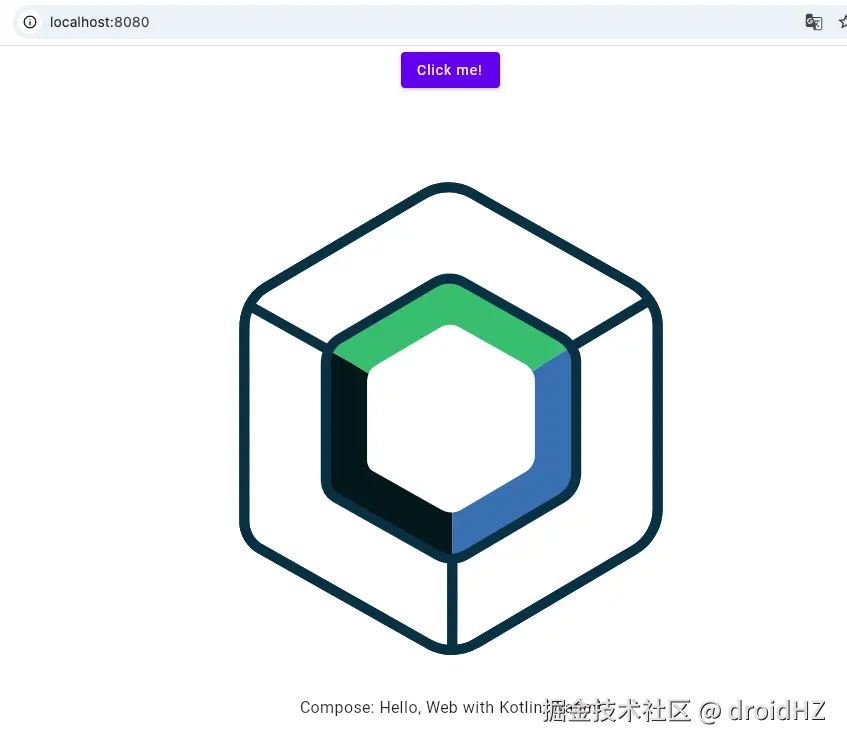Open the site information icon in address bar
The width and height of the screenshot is (847, 746).
pyautogui.click(x=30, y=22)
